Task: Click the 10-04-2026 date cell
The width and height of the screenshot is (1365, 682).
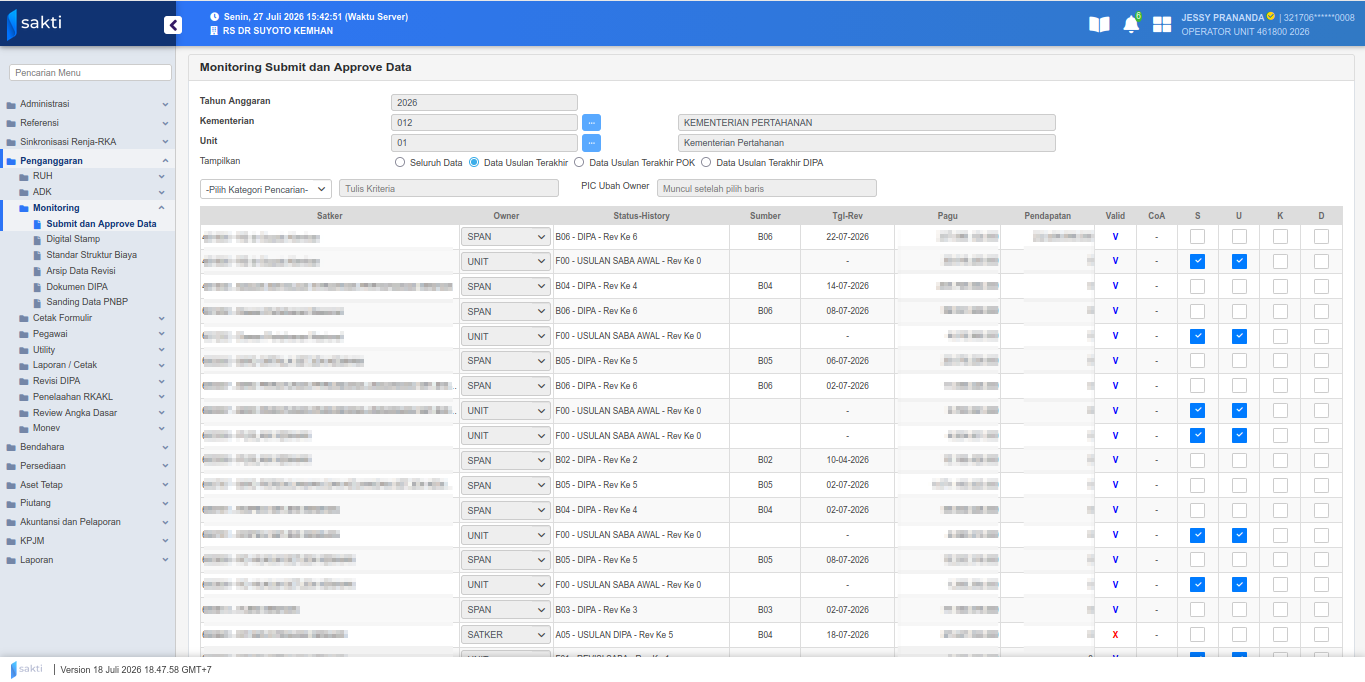Action: (x=847, y=460)
